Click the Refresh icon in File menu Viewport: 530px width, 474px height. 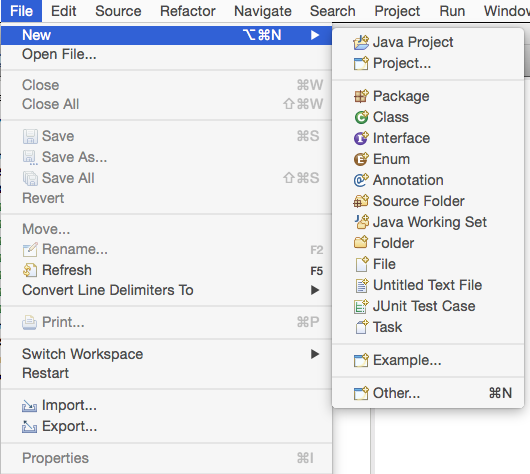pos(30,270)
